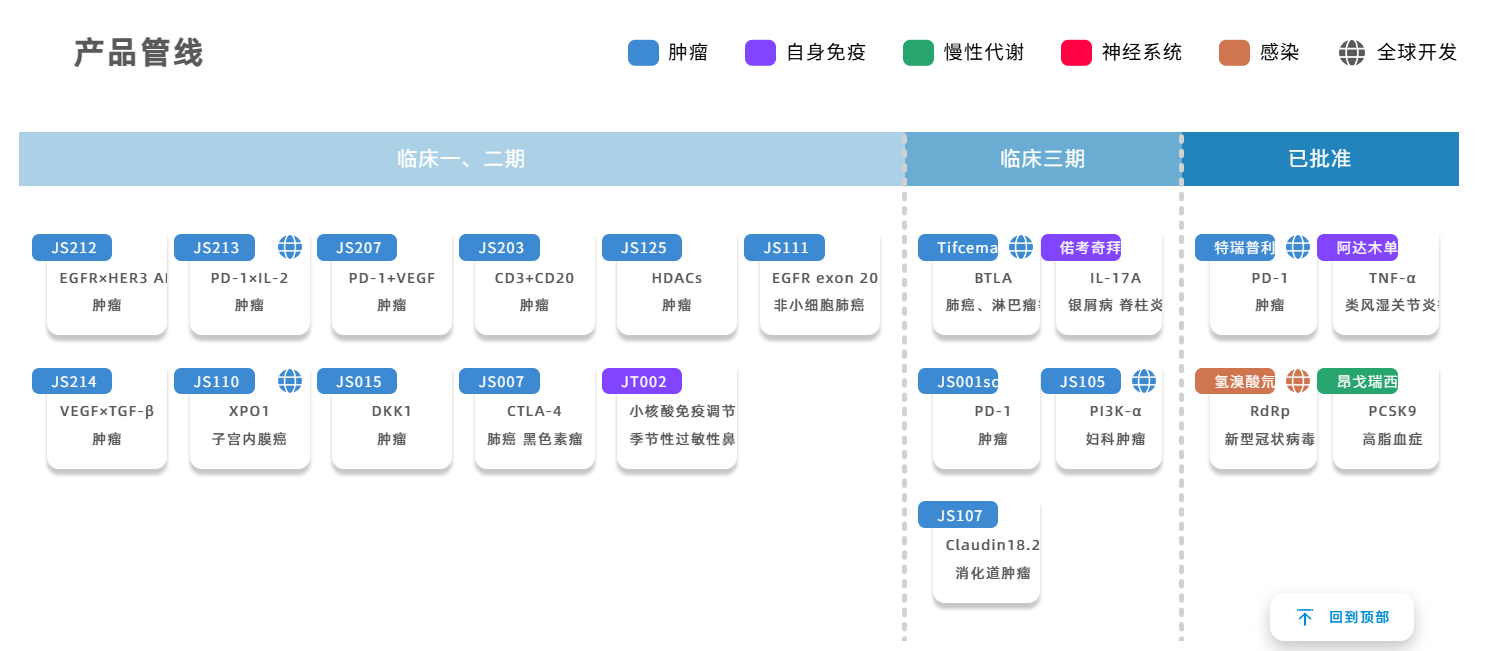This screenshot has width=1503, height=651.
Task: Open the JS214 product tag
Action: coord(72,381)
